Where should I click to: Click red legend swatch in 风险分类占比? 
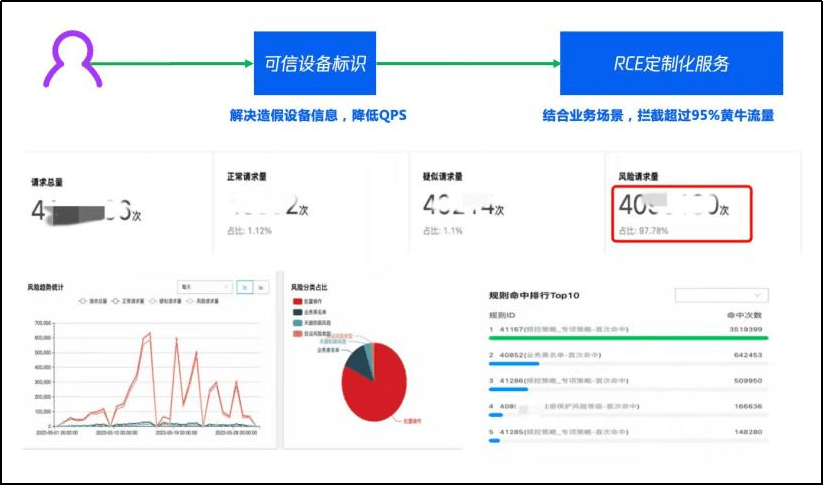[x=297, y=300]
